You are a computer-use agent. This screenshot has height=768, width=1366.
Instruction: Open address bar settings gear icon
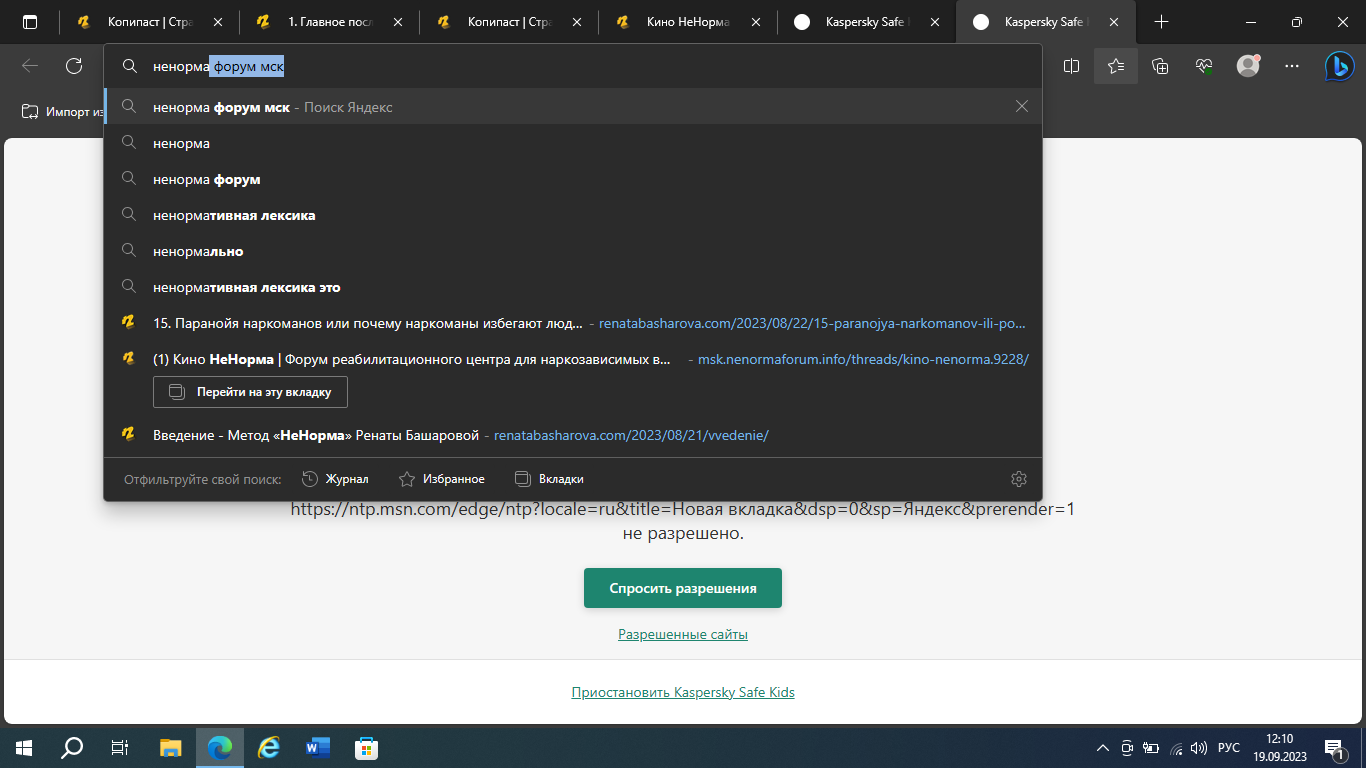(x=1019, y=479)
